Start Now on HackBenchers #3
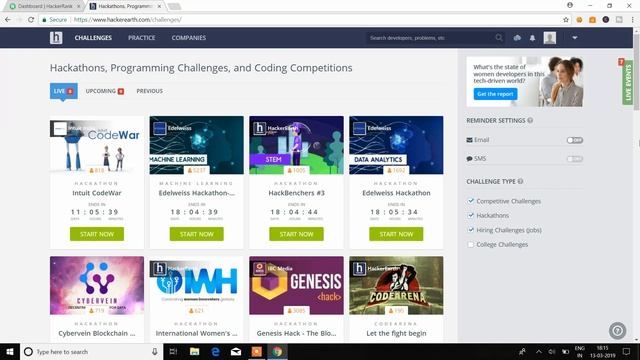 [x=296, y=234]
